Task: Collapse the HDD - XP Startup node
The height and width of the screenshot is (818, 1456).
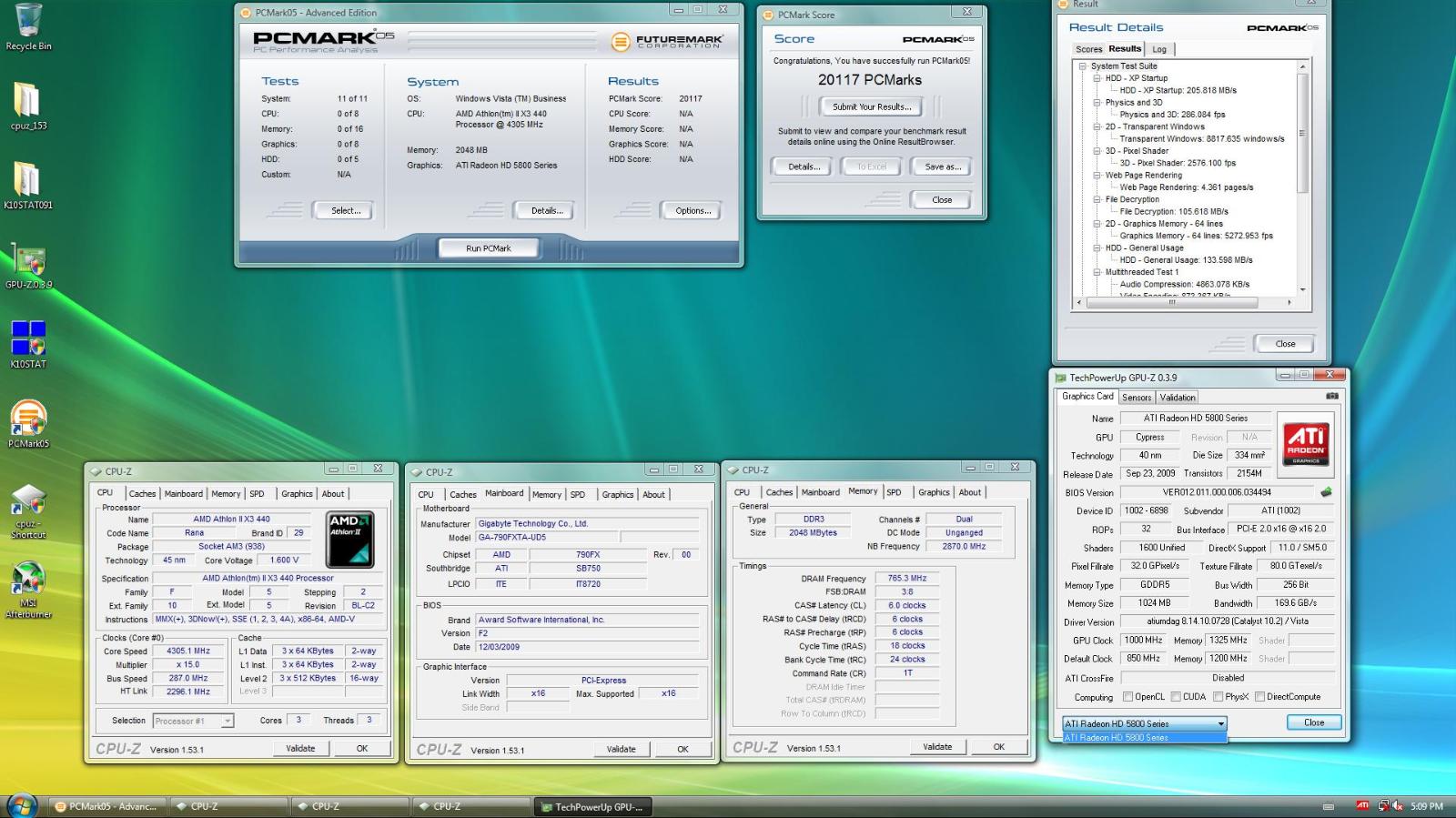Action: coord(1097,78)
